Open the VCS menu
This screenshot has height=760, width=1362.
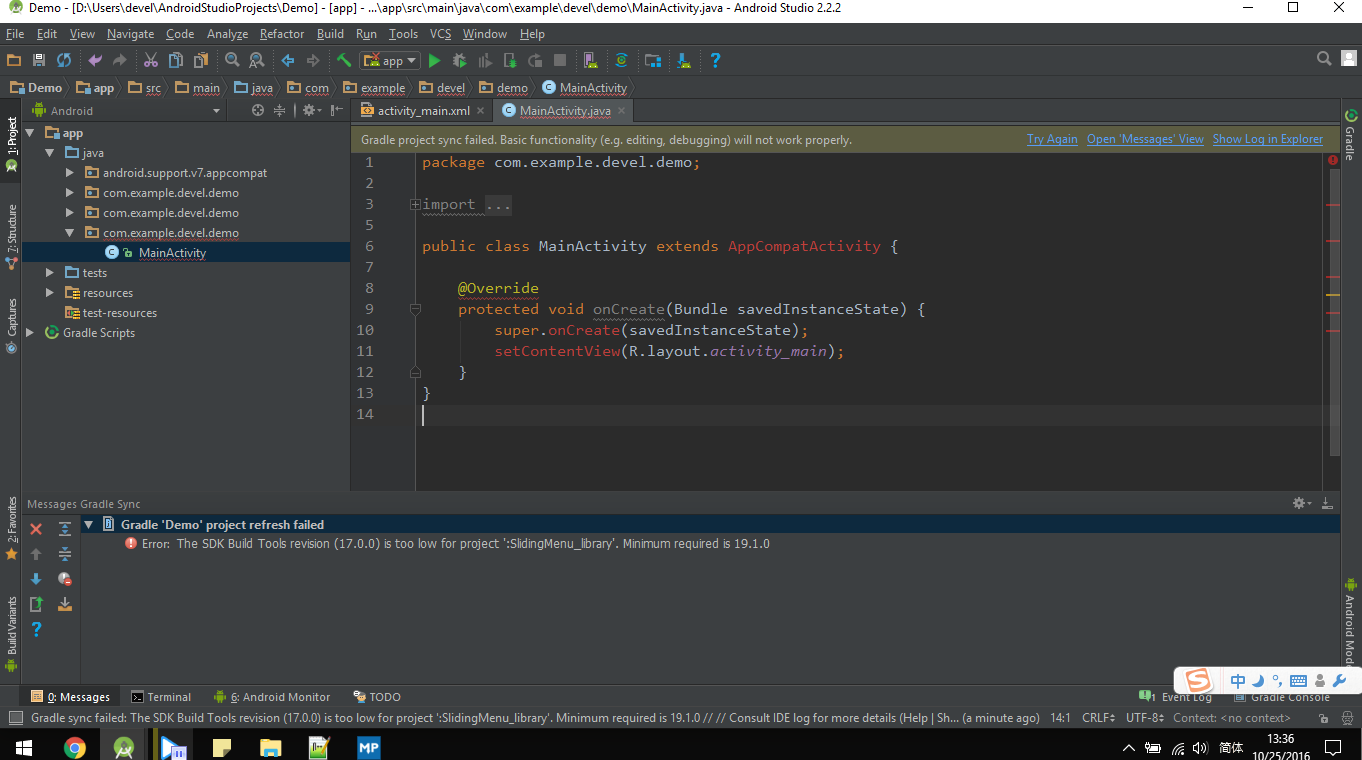(440, 34)
